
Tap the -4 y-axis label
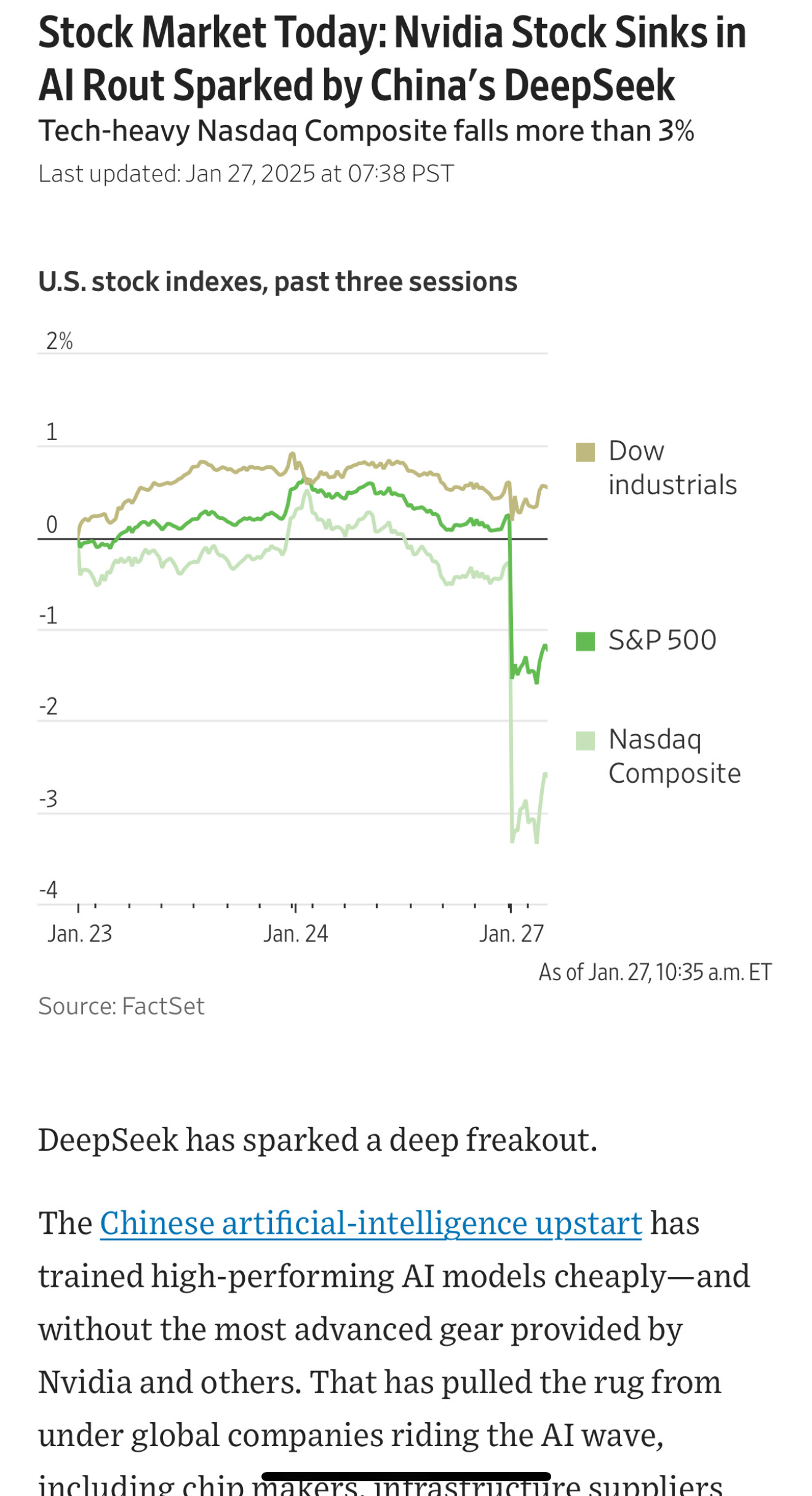click(x=49, y=890)
